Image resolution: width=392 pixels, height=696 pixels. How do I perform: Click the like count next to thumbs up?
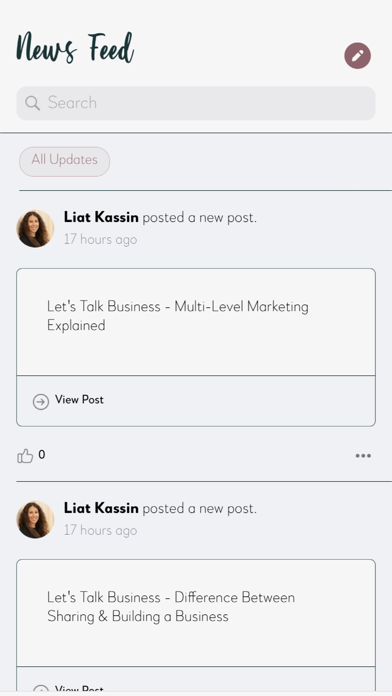(42, 455)
